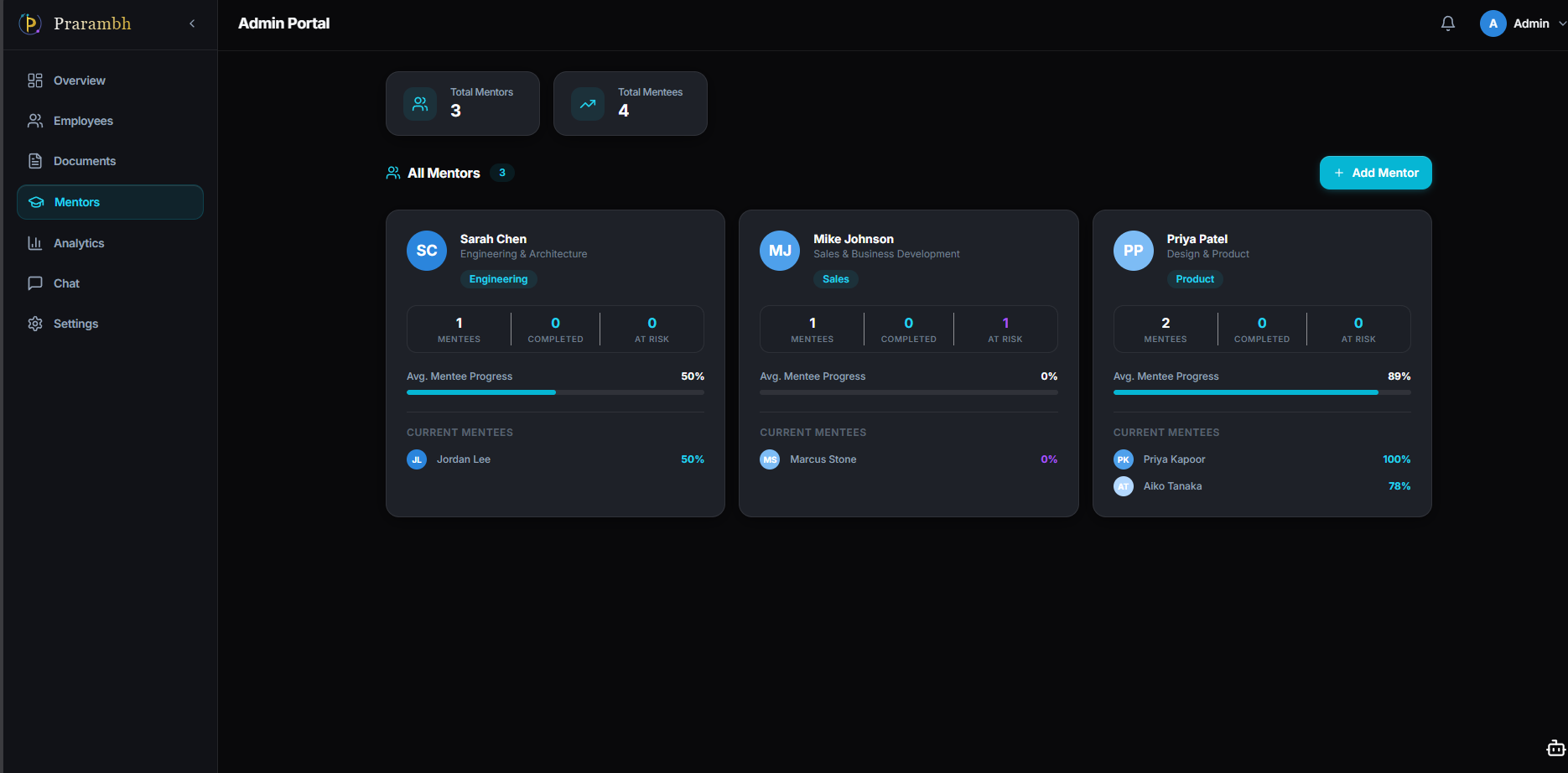Click Mike Johnson's average progress bar

[x=909, y=392]
